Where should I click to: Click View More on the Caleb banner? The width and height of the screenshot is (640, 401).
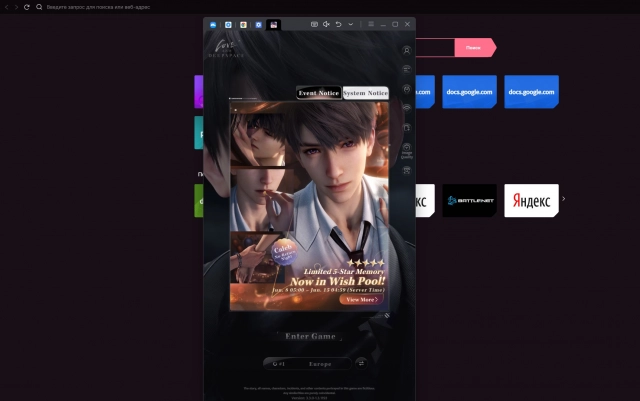coord(362,299)
